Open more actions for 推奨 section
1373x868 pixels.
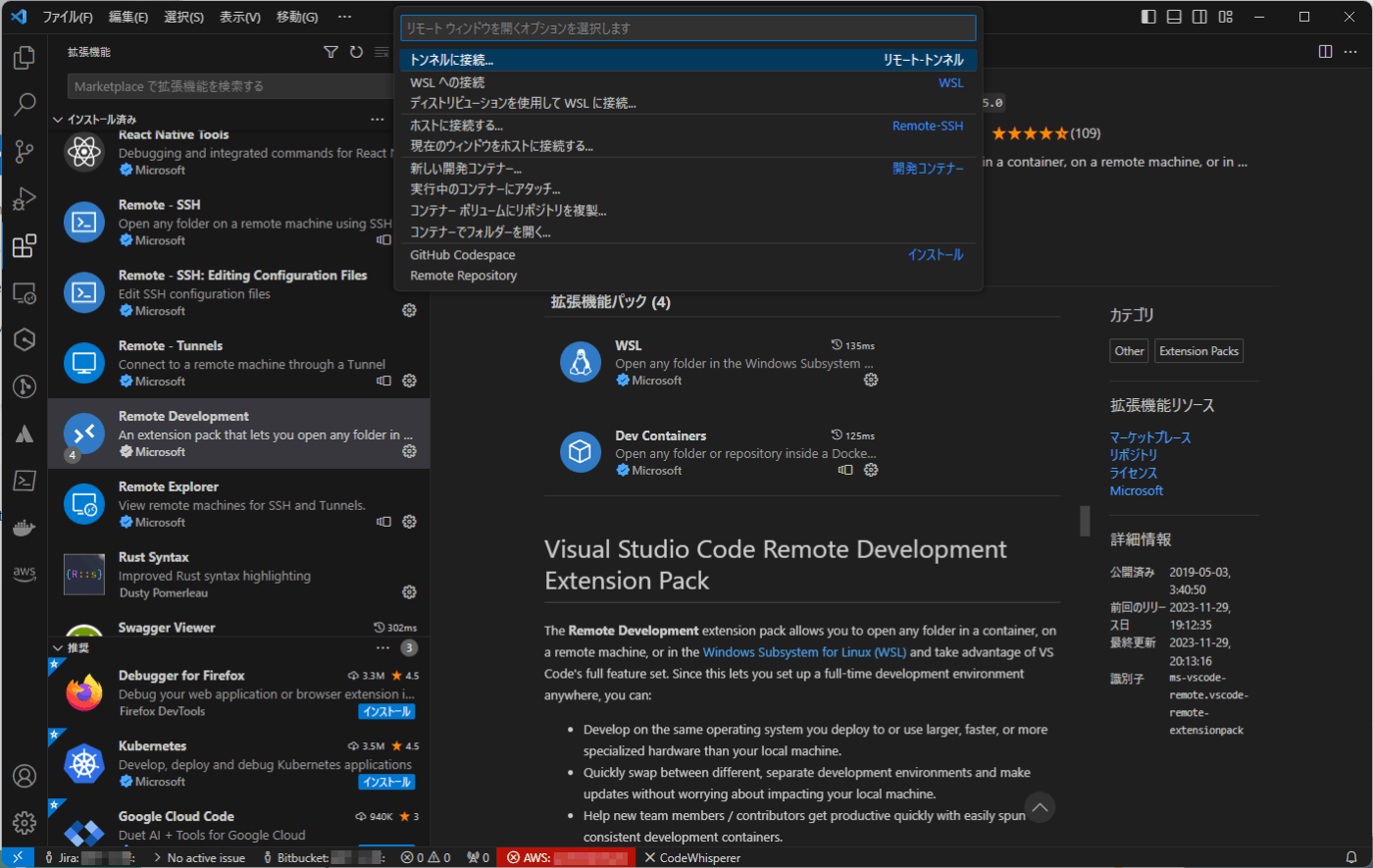click(383, 647)
